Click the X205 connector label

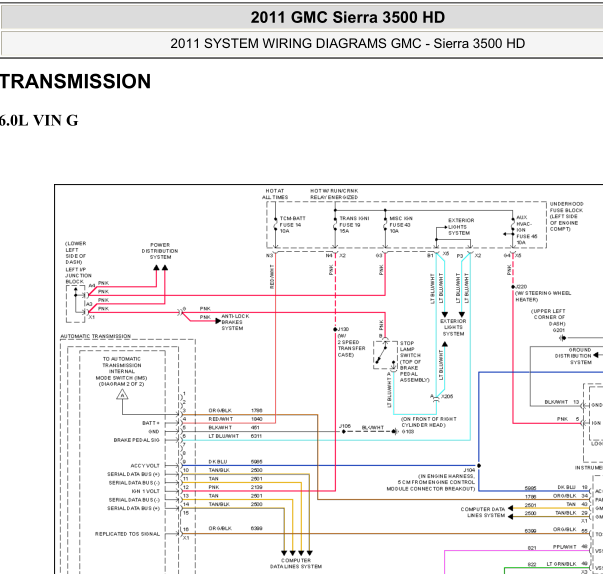tap(447, 396)
